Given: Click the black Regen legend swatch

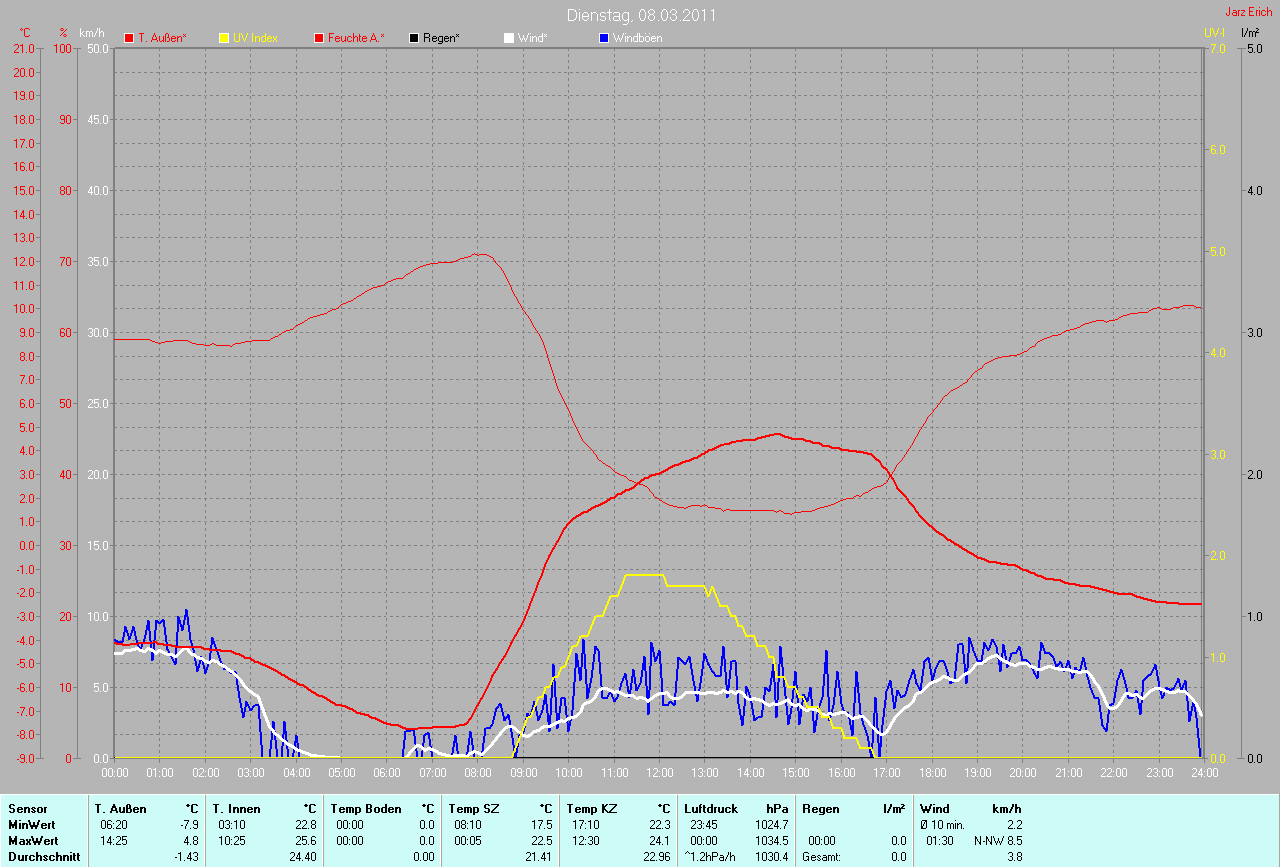Looking at the screenshot, I should (x=414, y=38).
